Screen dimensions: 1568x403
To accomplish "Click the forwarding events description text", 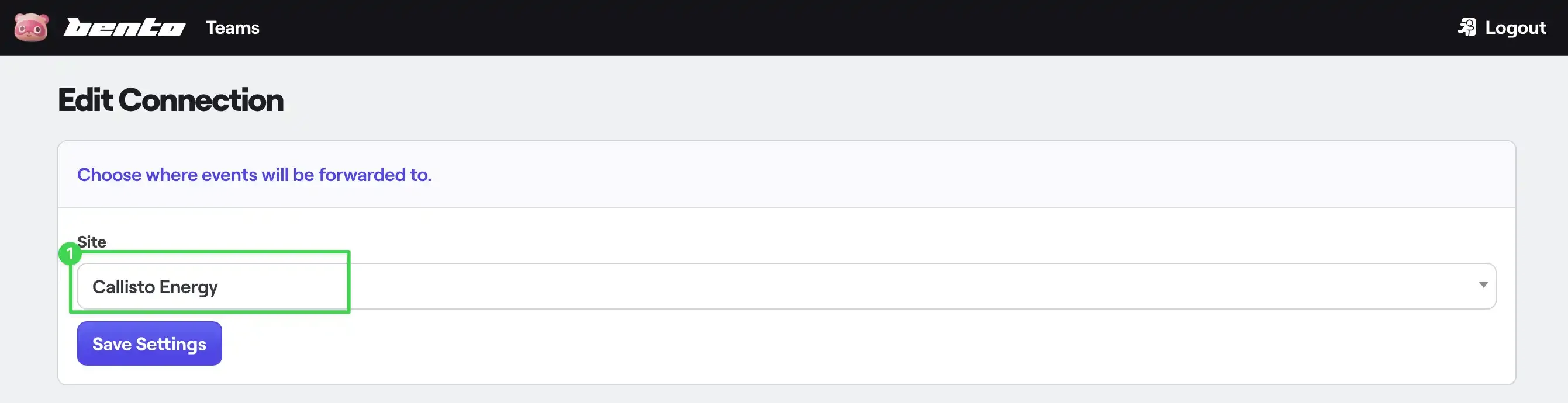I will pos(254,175).
